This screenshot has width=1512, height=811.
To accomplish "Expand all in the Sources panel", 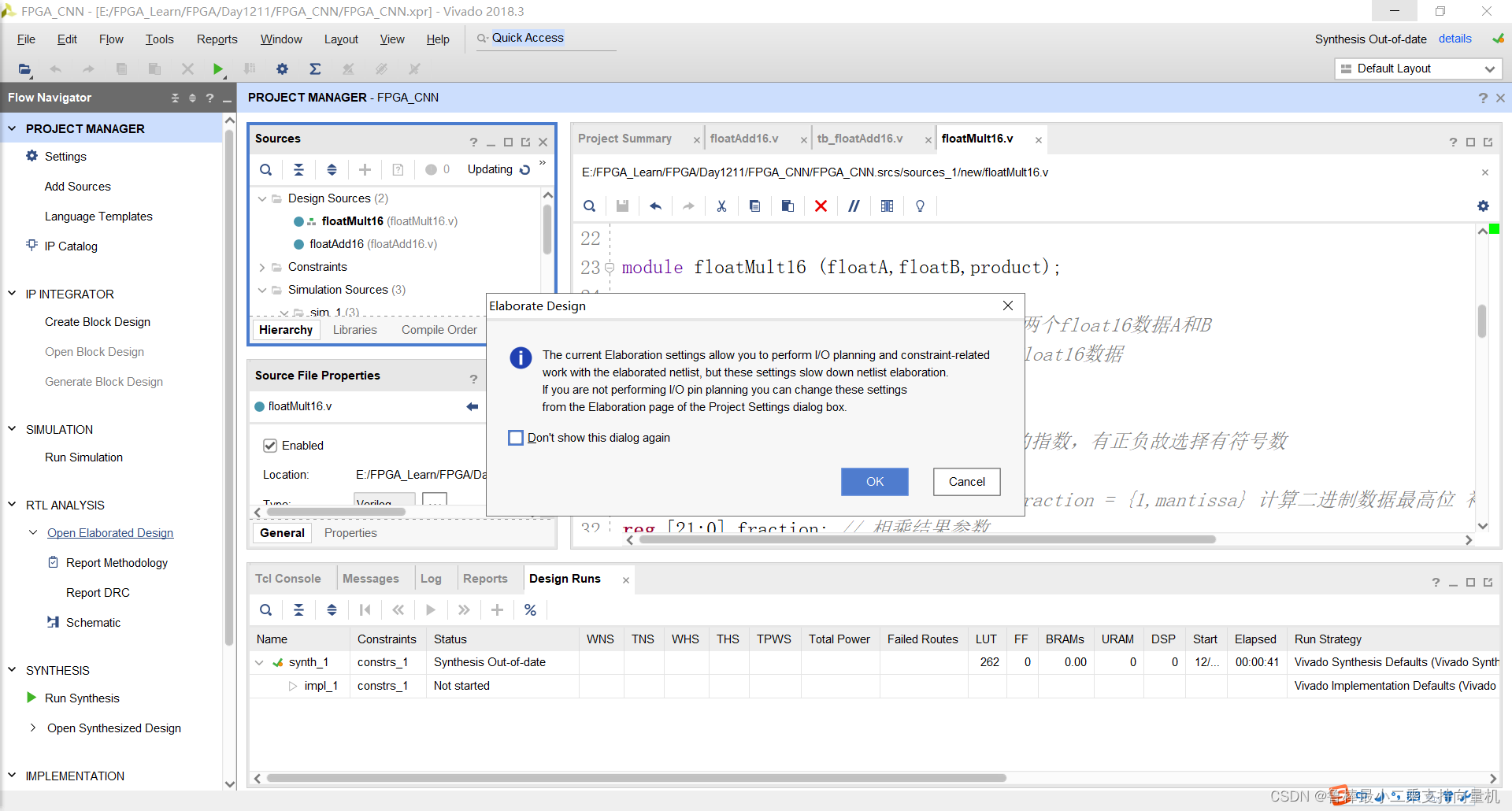I will pos(332,169).
